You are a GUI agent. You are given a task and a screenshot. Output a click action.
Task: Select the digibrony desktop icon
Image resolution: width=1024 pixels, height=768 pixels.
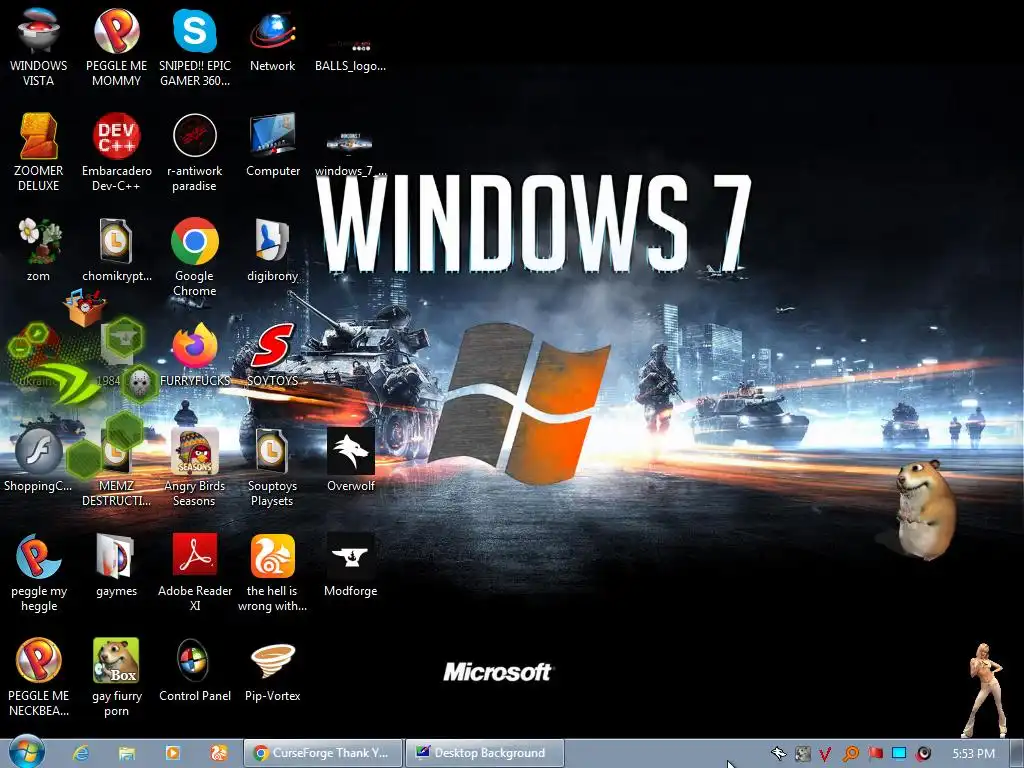(x=272, y=250)
